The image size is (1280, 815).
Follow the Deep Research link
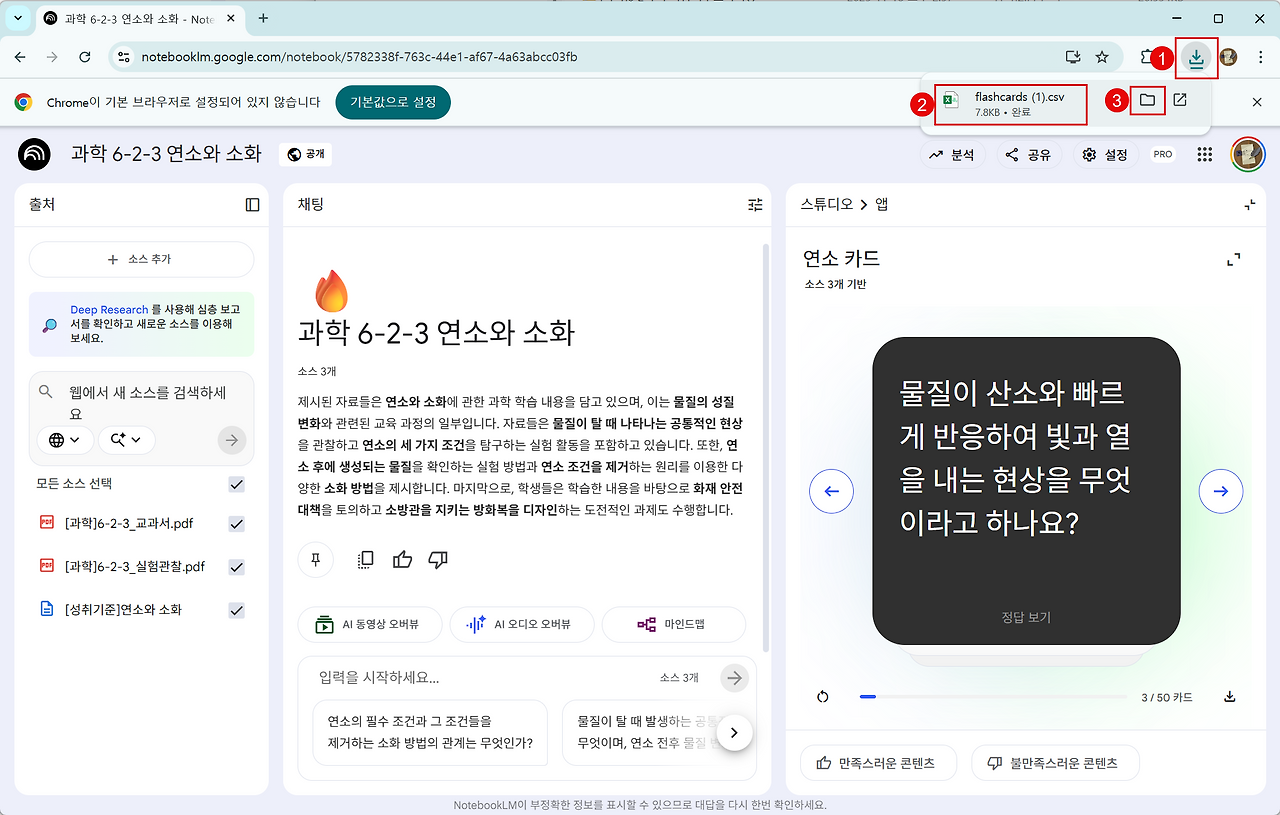(x=109, y=310)
